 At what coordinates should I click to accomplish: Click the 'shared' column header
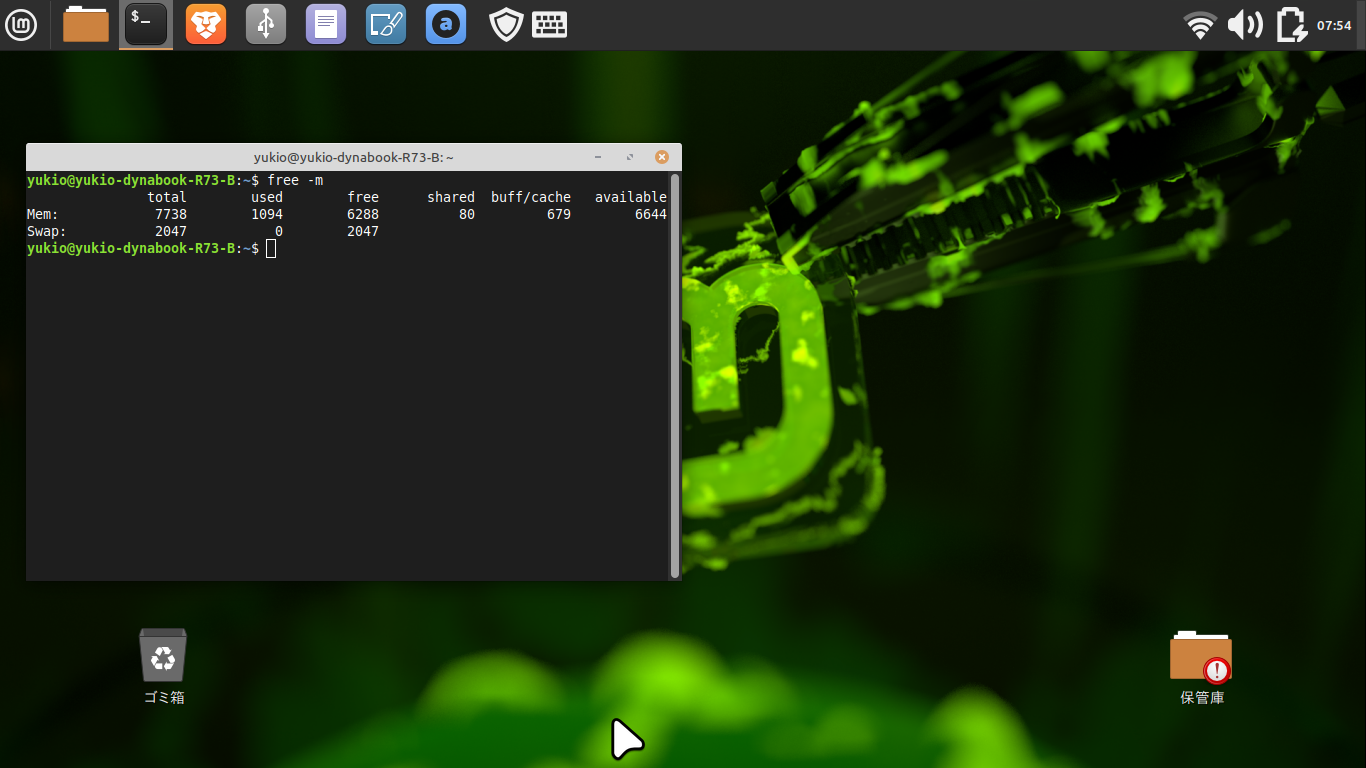point(451,197)
